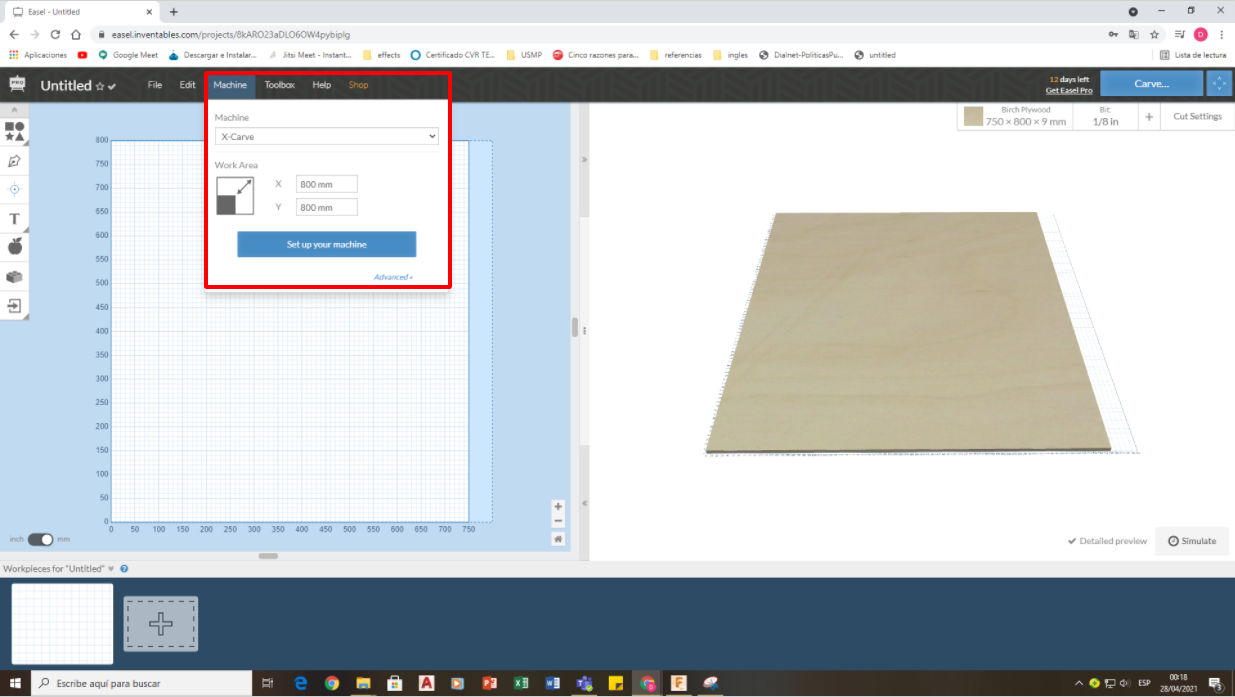The height and width of the screenshot is (697, 1235).
Task: Bookmark this page with the star icon
Action: coord(1155,34)
